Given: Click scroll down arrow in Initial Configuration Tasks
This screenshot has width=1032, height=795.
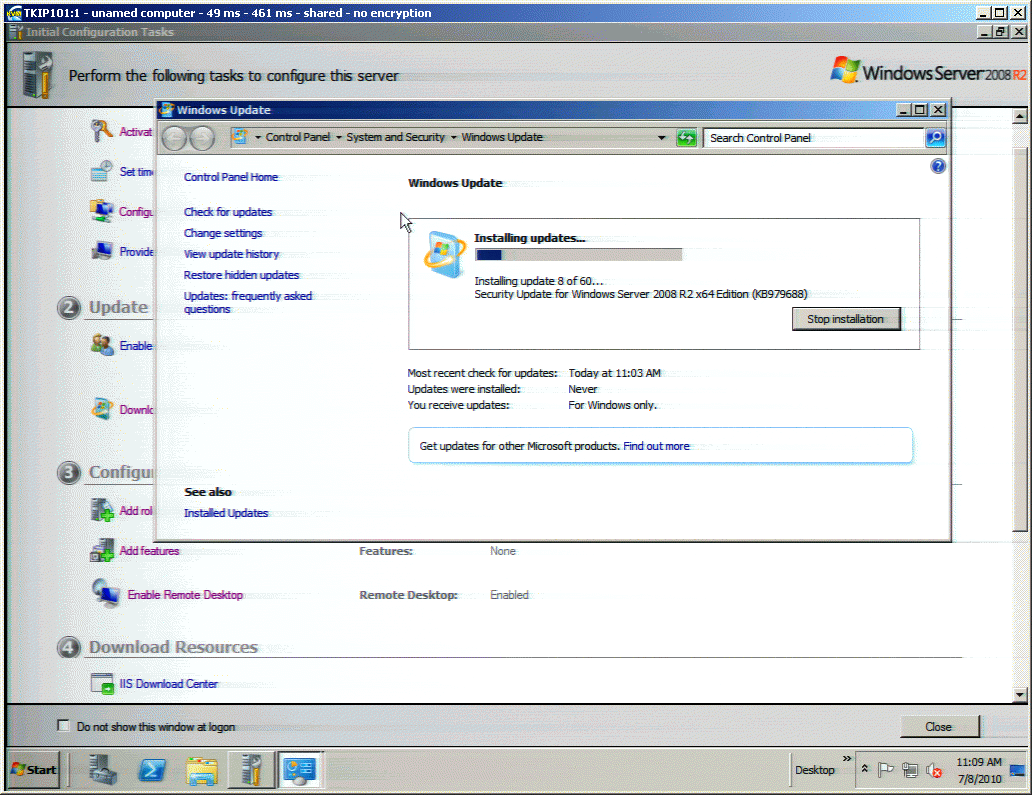Looking at the screenshot, I should tap(1020, 694).
